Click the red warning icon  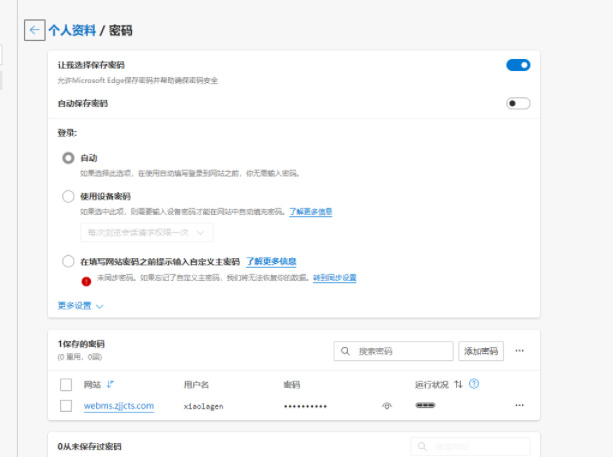click(86, 281)
